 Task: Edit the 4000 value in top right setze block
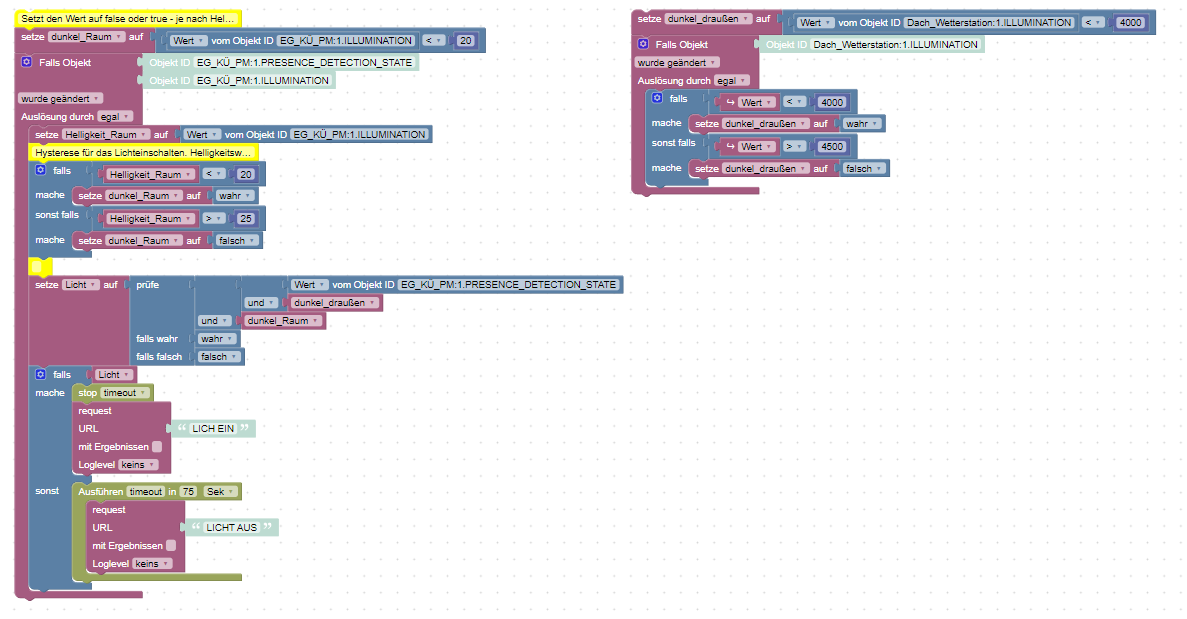(1130, 23)
